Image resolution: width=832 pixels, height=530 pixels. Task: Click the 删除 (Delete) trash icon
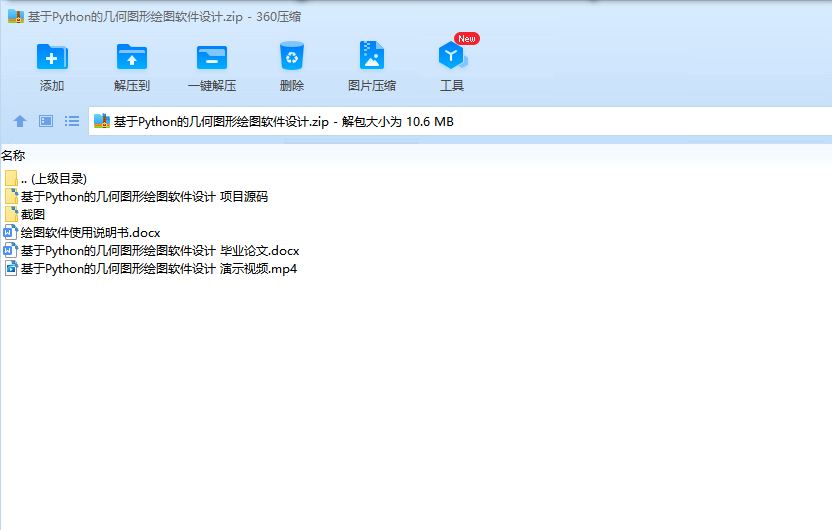click(x=292, y=56)
